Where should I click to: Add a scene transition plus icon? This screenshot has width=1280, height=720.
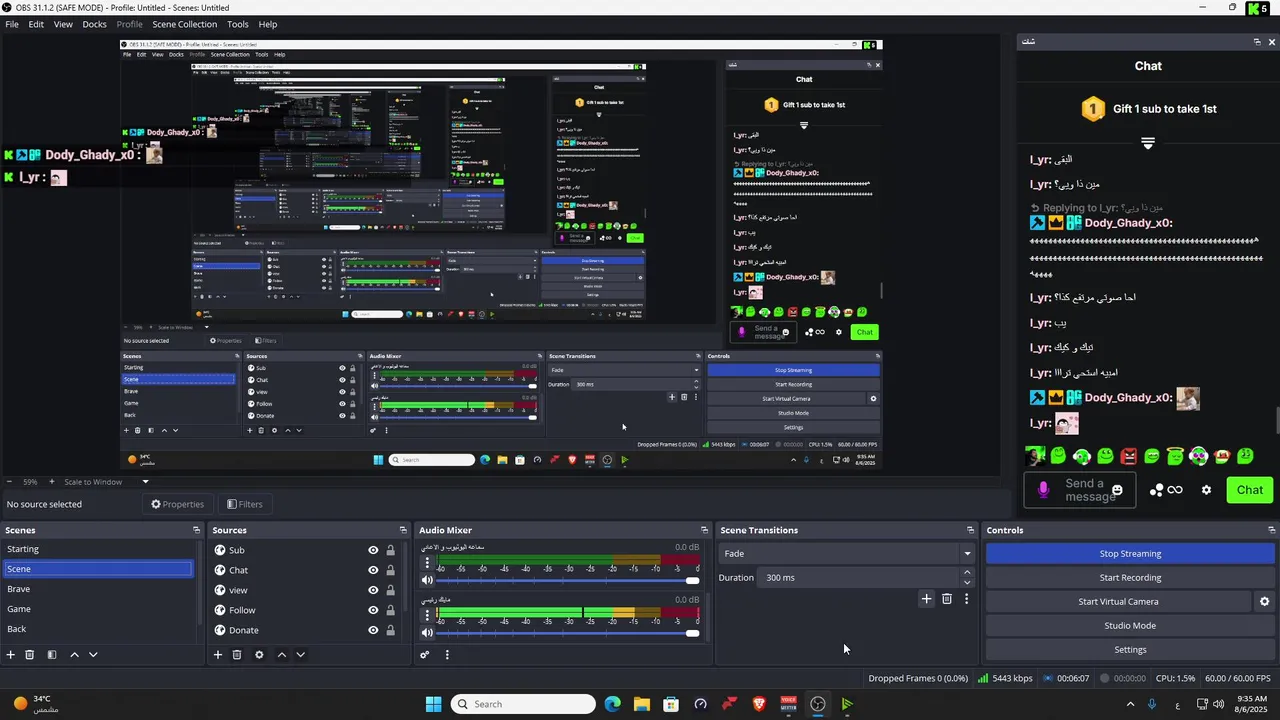click(926, 599)
